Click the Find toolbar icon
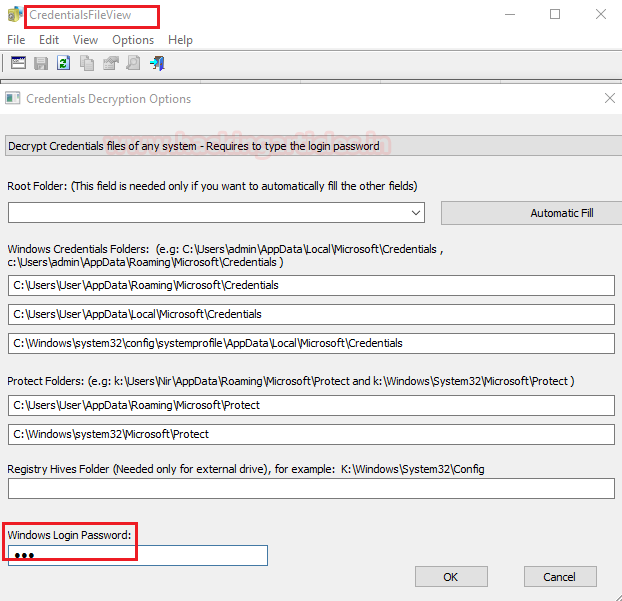The height and width of the screenshot is (601, 622). (x=133, y=63)
